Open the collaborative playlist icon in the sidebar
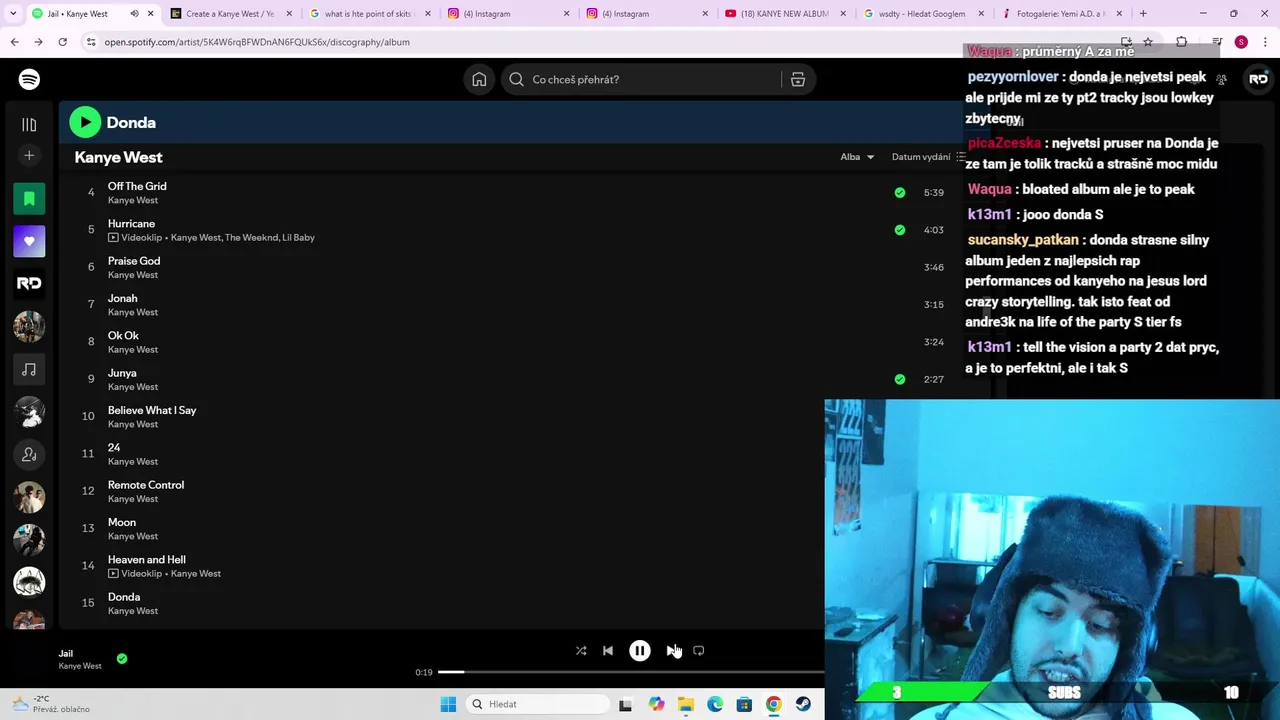This screenshot has width=1280, height=720. pyautogui.click(x=29, y=454)
